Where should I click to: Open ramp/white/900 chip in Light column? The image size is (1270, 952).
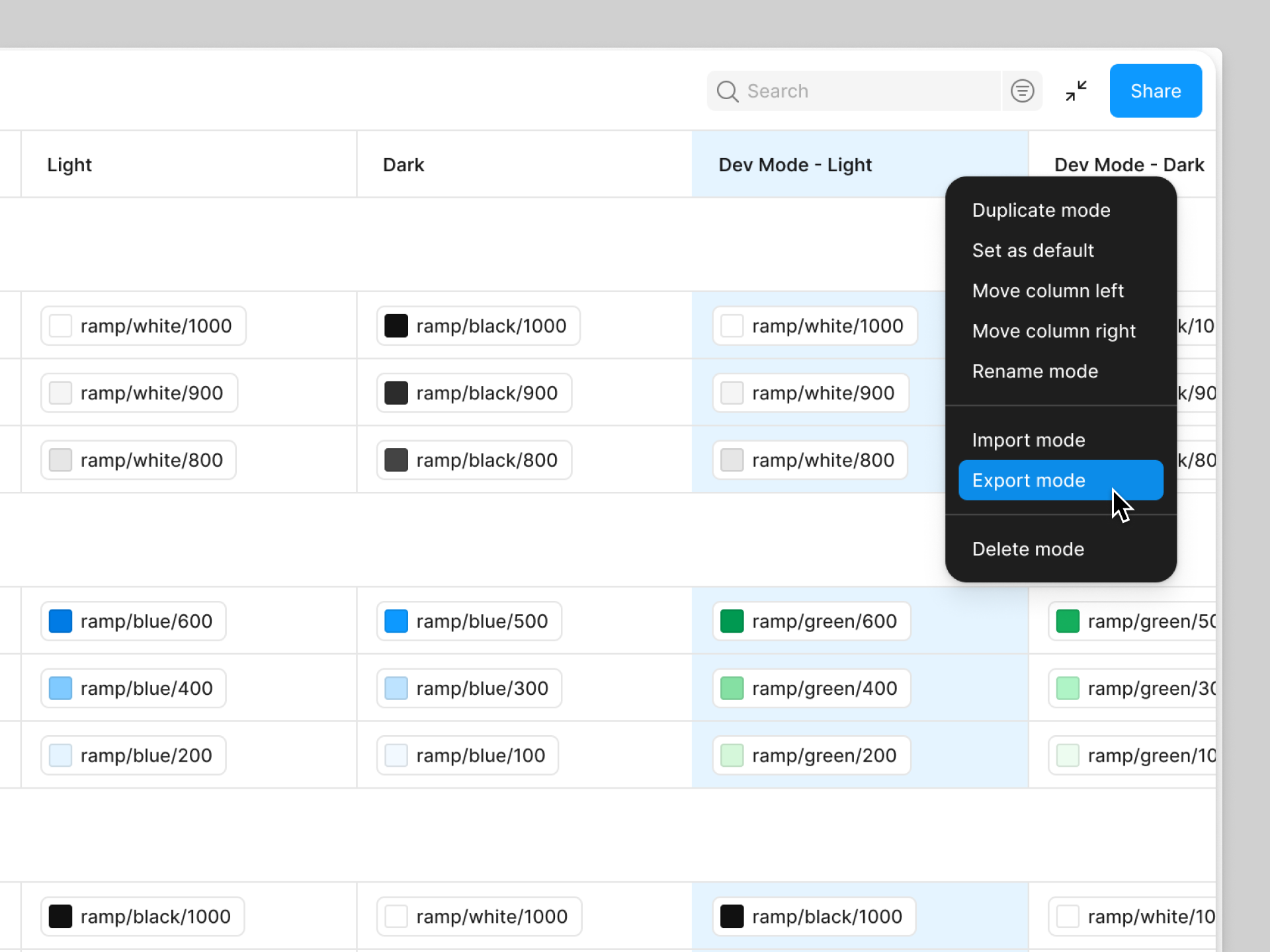click(x=139, y=393)
